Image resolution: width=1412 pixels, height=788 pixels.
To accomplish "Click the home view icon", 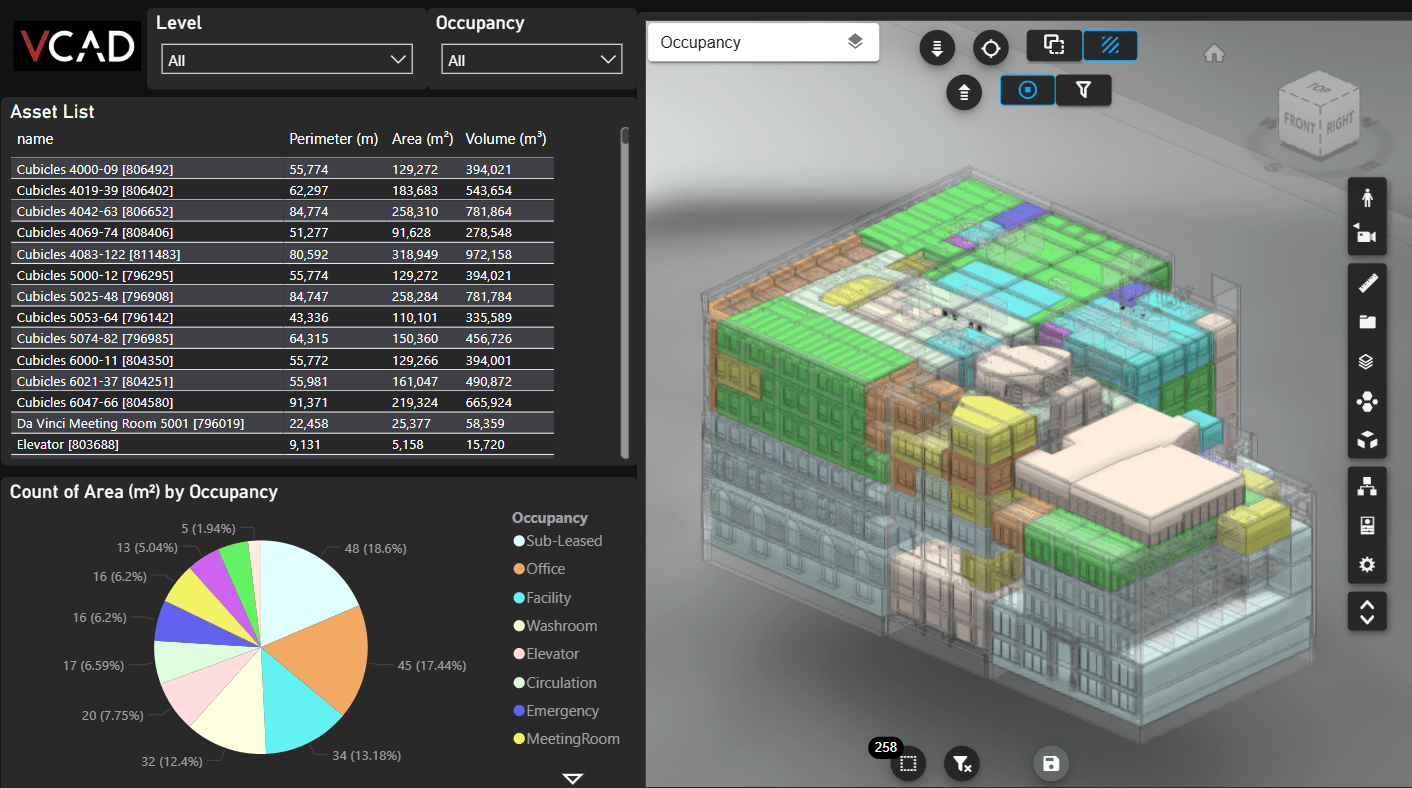I will pyautogui.click(x=1214, y=54).
